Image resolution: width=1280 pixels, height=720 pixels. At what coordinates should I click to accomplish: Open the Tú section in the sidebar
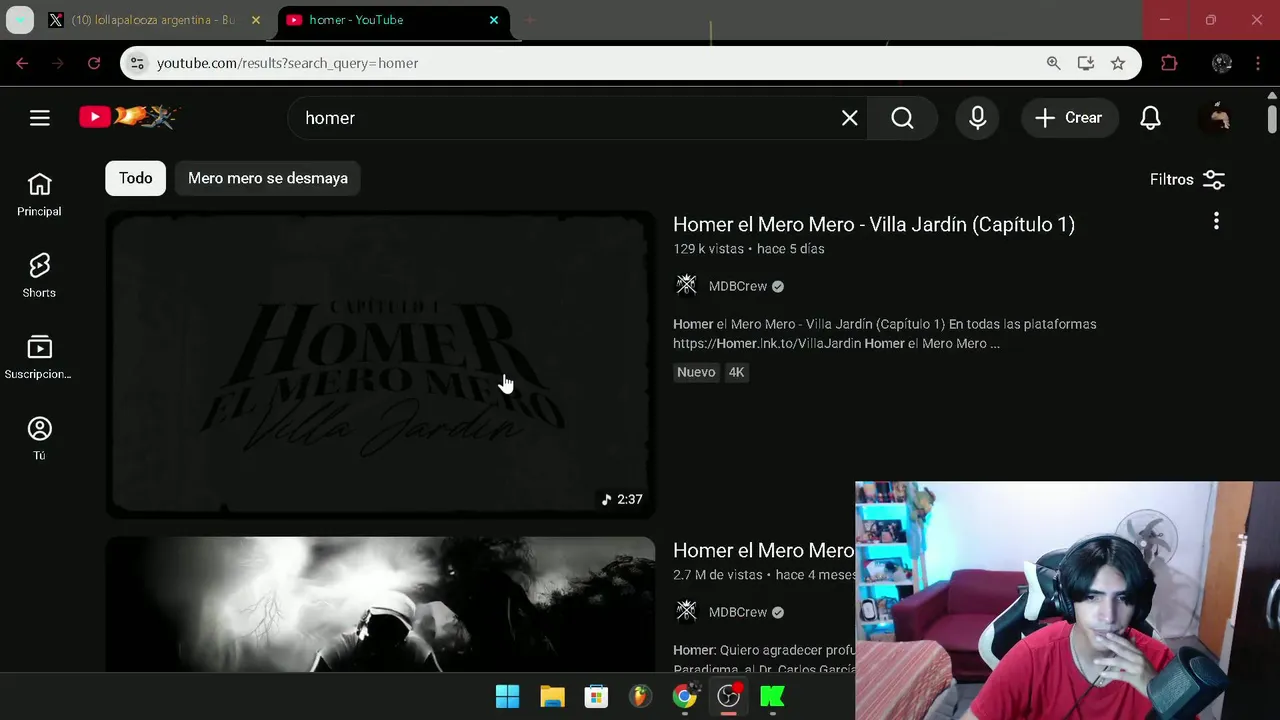point(39,438)
